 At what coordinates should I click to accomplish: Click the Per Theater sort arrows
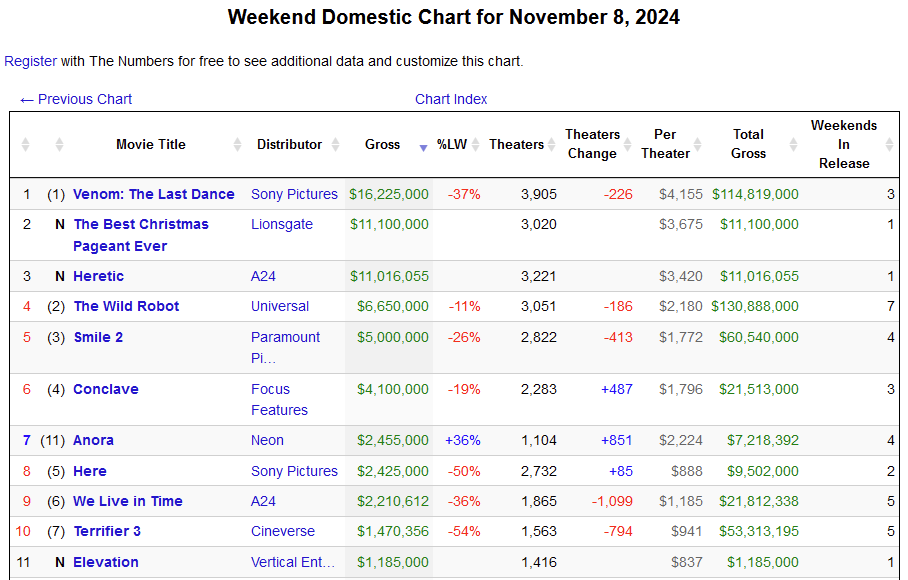(698, 145)
